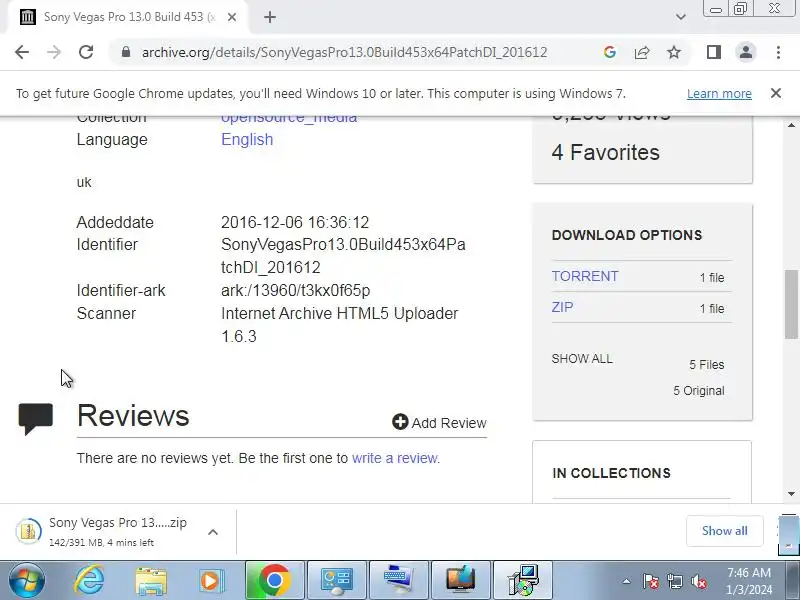This screenshot has width=800, height=600.
Task: Bookmark this page with the star
Action: (x=674, y=52)
